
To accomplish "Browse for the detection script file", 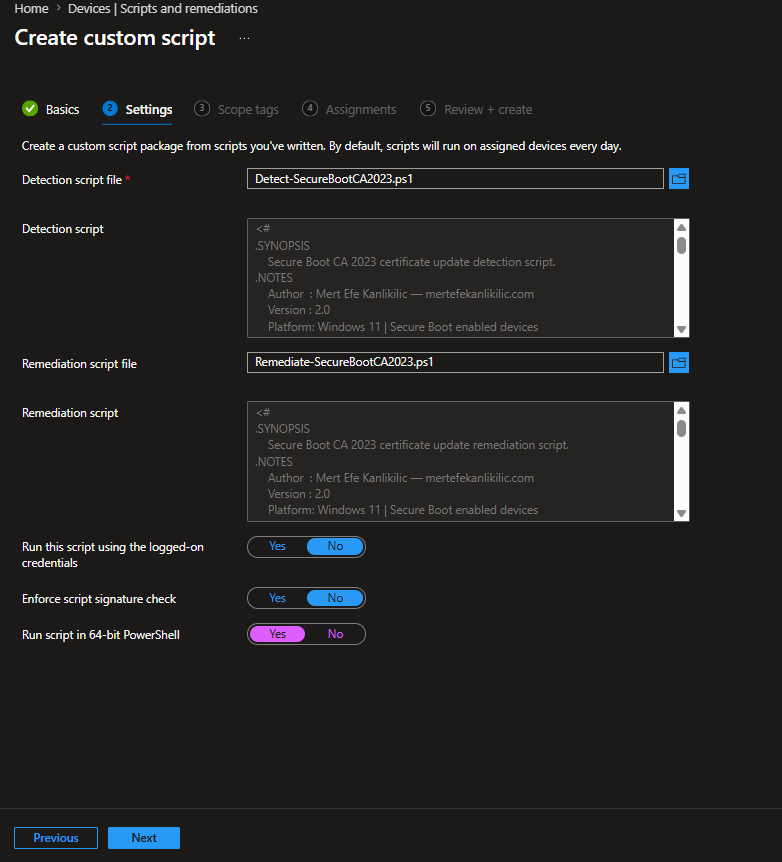I will pyautogui.click(x=679, y=179).
